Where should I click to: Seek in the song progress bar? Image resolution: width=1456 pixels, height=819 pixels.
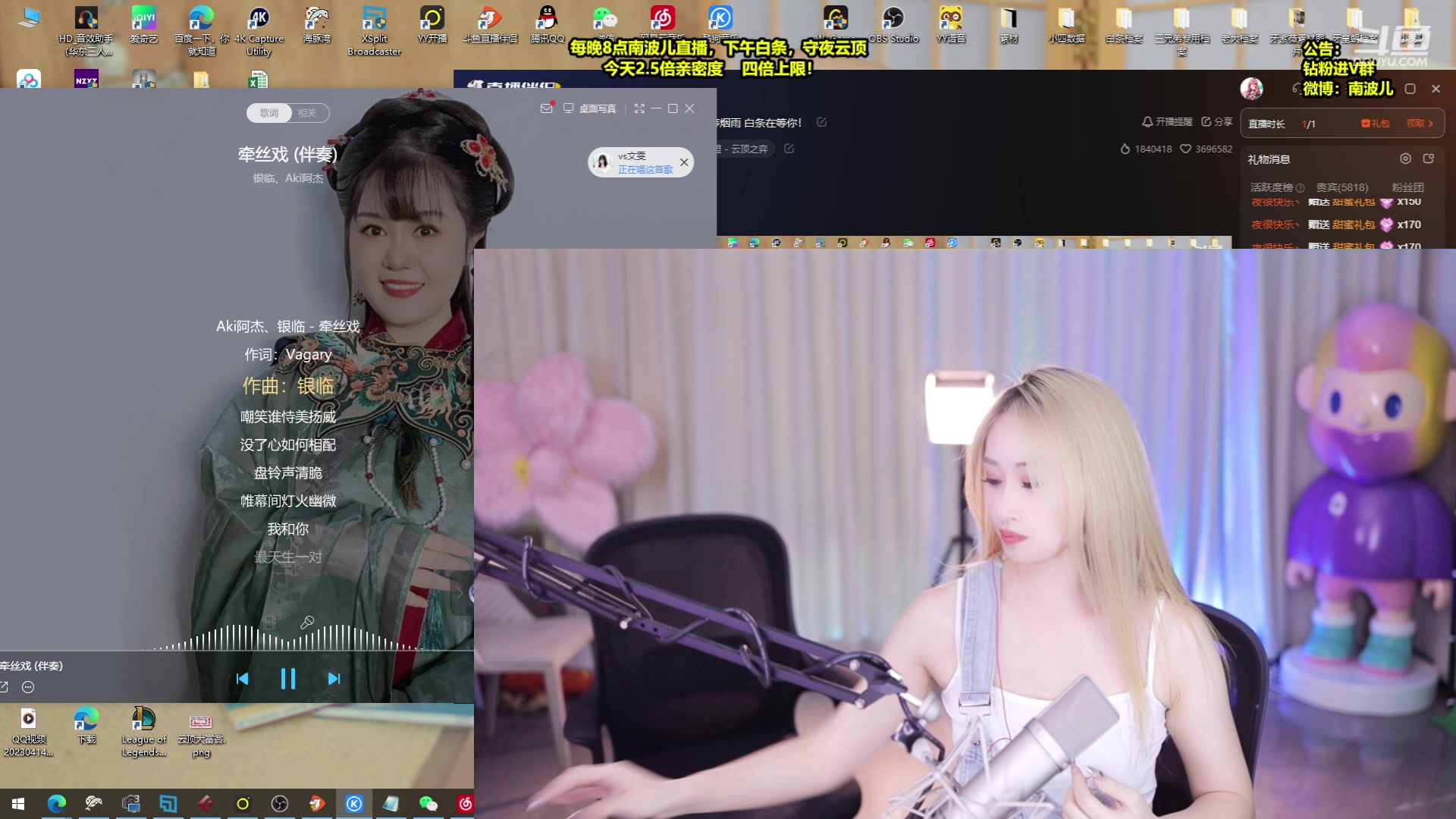tap(237, 651)
